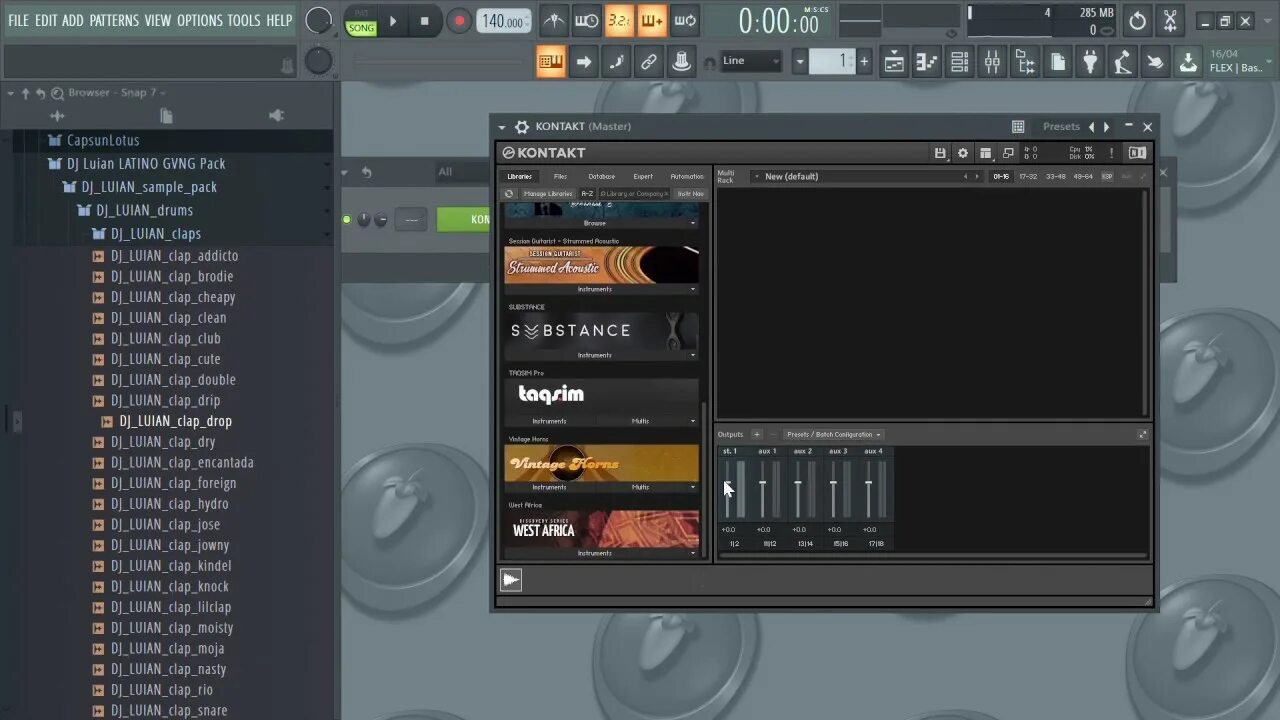Toggle the 3-2-1 countdown before recording
1280x720 pixels.
pos(619,20)
